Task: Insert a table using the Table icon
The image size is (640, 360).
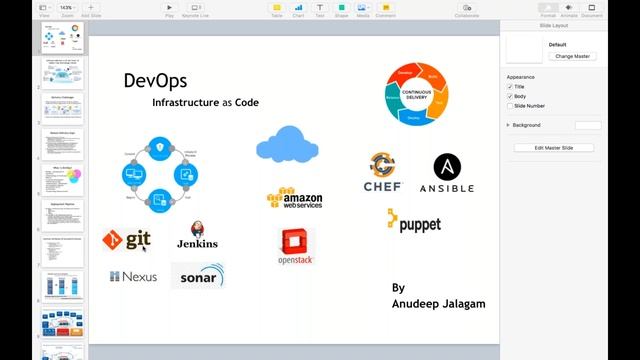Action: coord(277,8)
